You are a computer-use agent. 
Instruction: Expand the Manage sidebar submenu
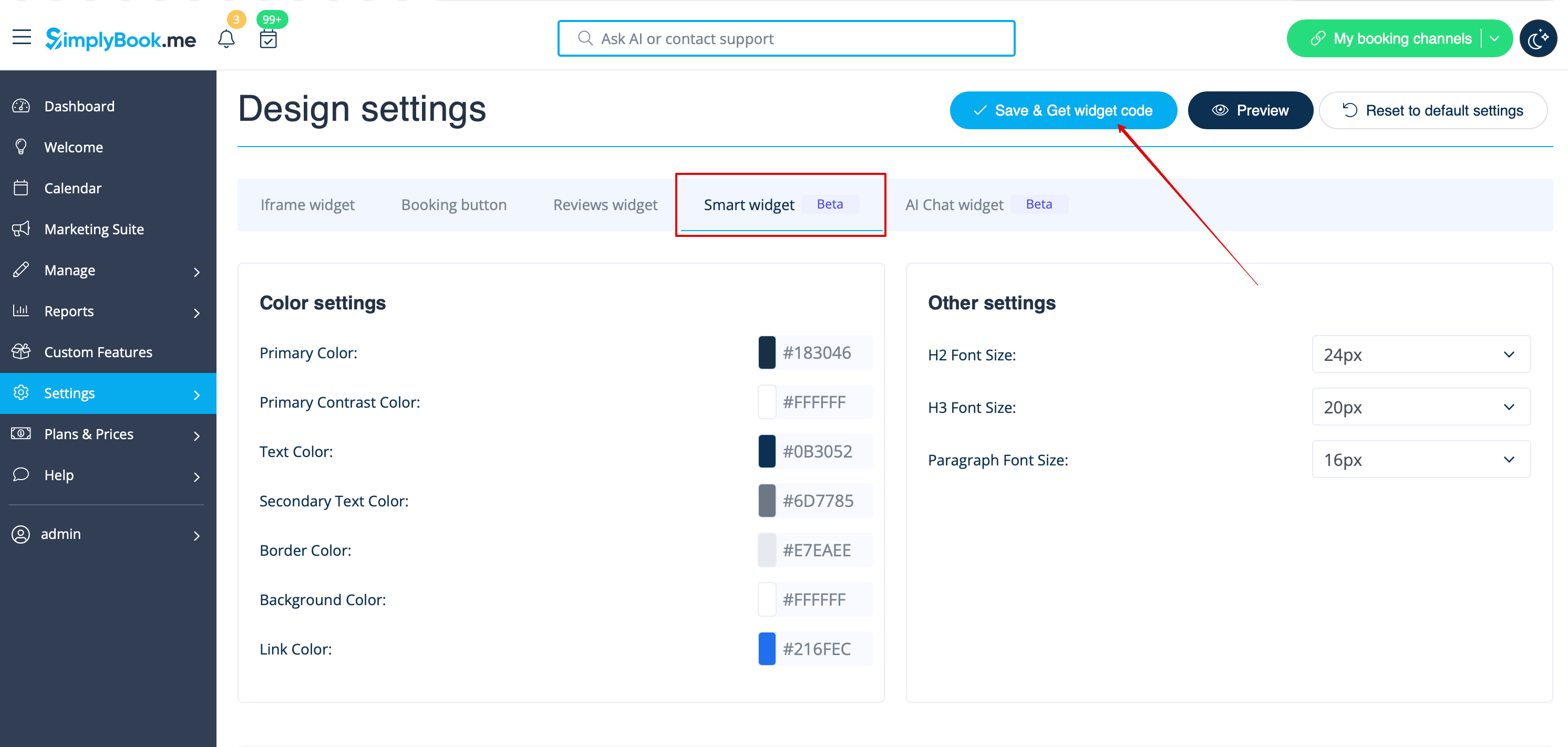click(196, 271)
